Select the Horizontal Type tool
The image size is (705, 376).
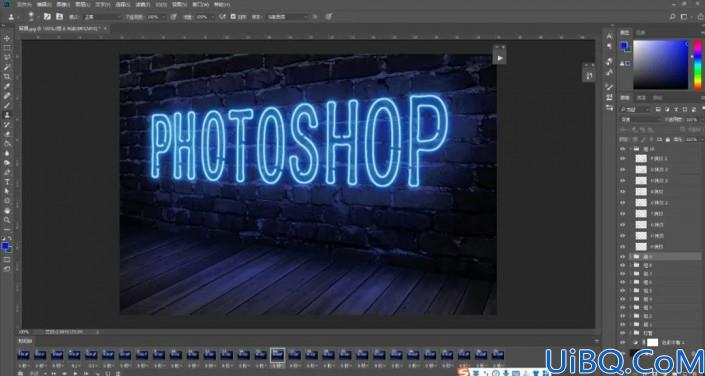pyautogui.click(x=7, y=182)
